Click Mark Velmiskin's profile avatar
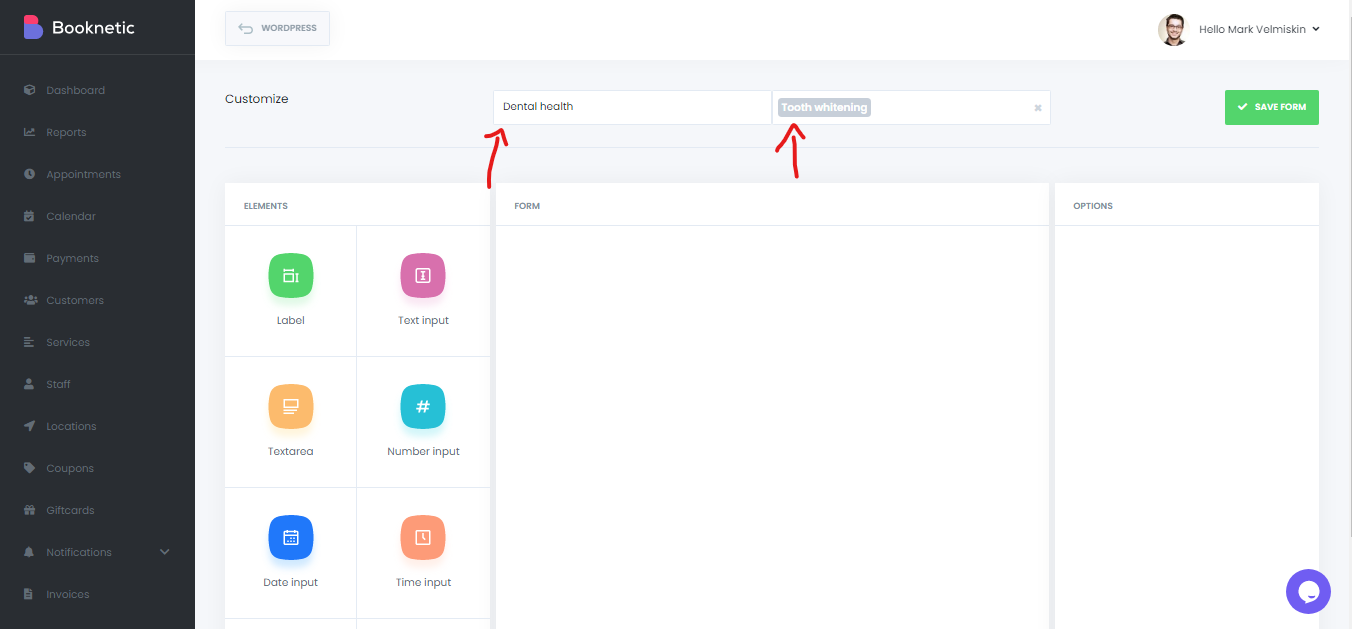 (1173, 29)
